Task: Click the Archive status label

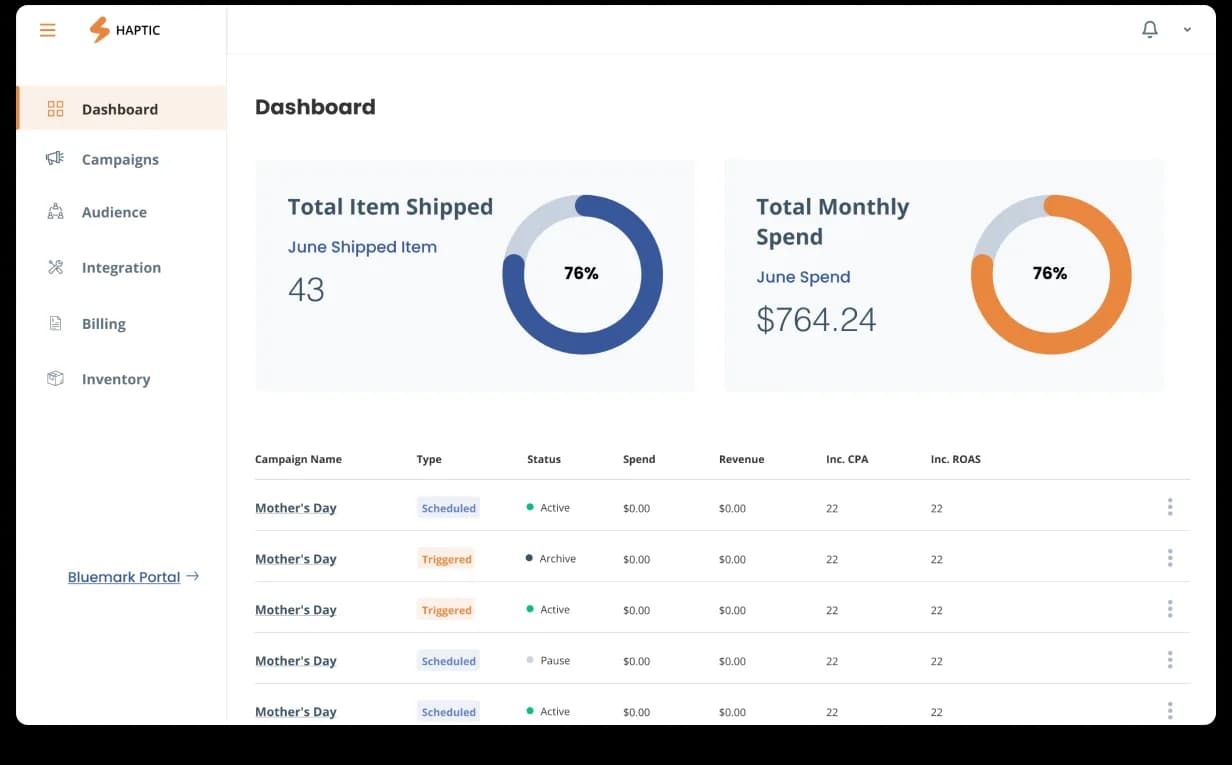Action: click(557, 559)
